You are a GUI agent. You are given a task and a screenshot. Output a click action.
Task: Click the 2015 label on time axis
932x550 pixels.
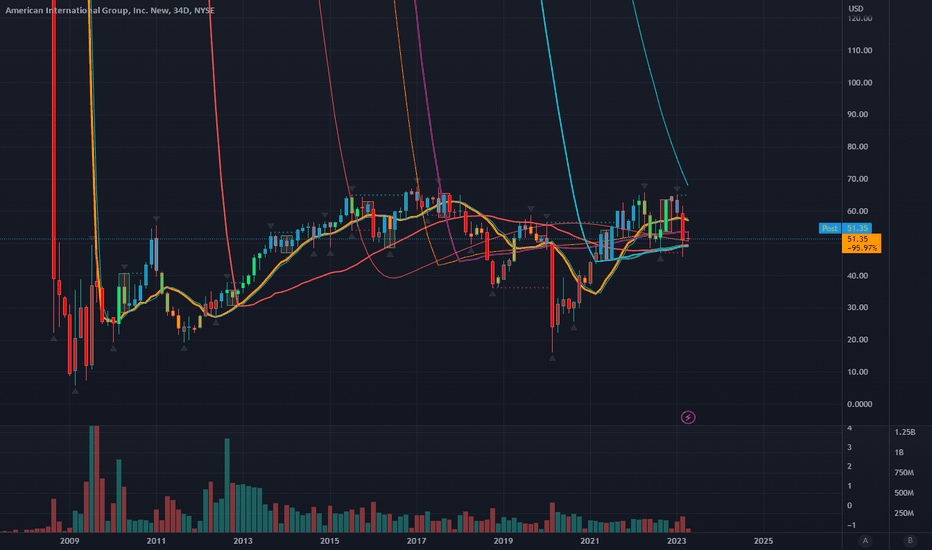tap(329, 540)
